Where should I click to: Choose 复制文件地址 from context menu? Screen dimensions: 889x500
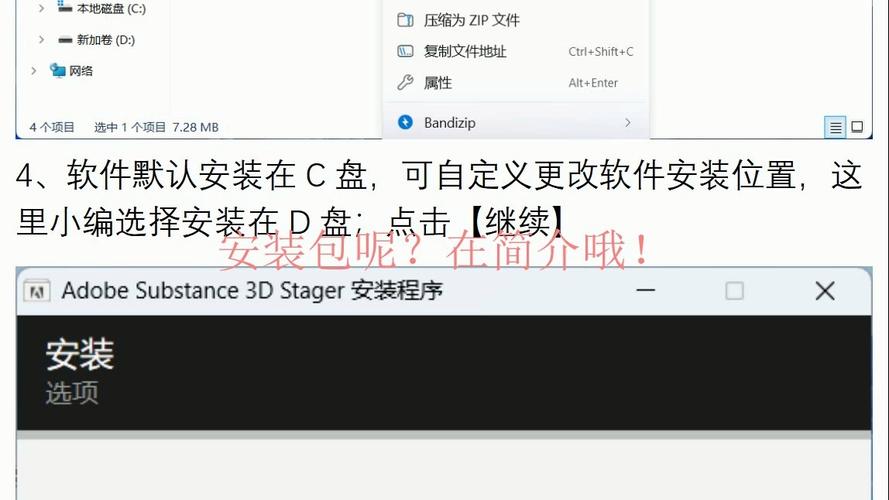click(516, 52)
